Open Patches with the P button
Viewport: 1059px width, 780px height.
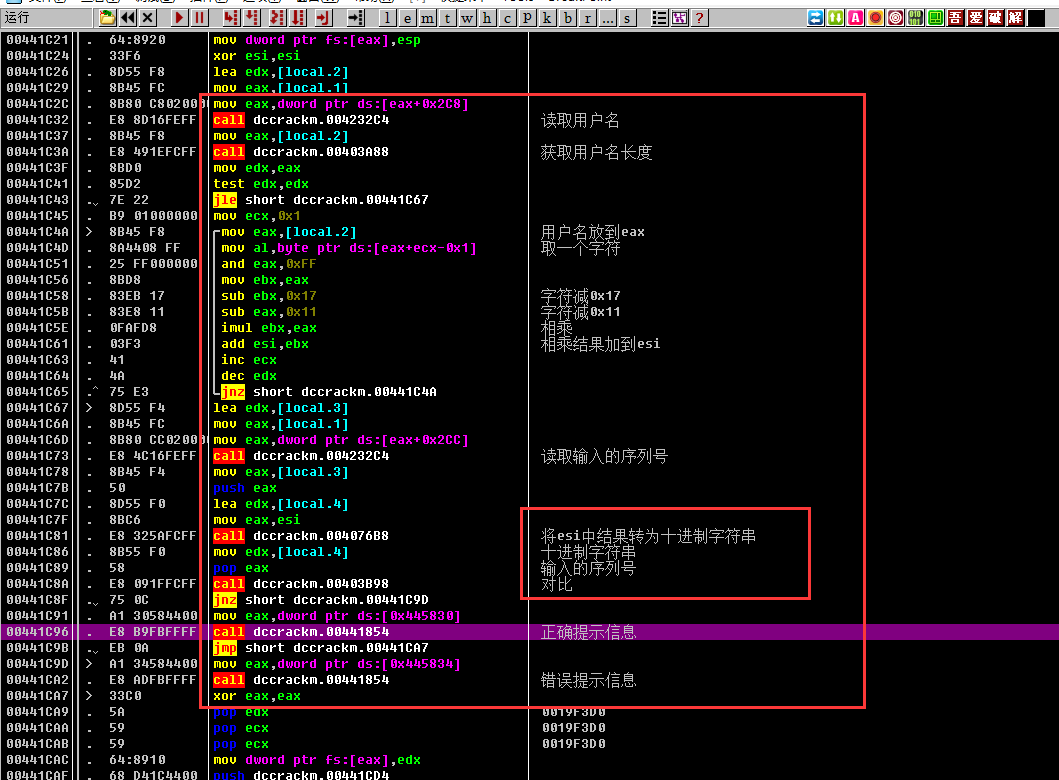527,18
